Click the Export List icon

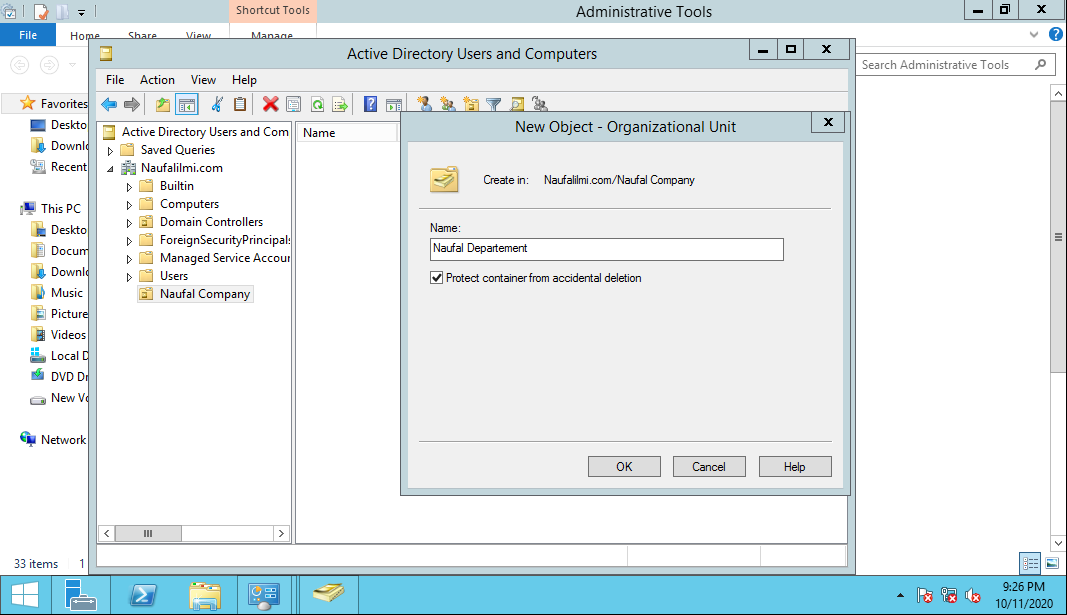340,104
